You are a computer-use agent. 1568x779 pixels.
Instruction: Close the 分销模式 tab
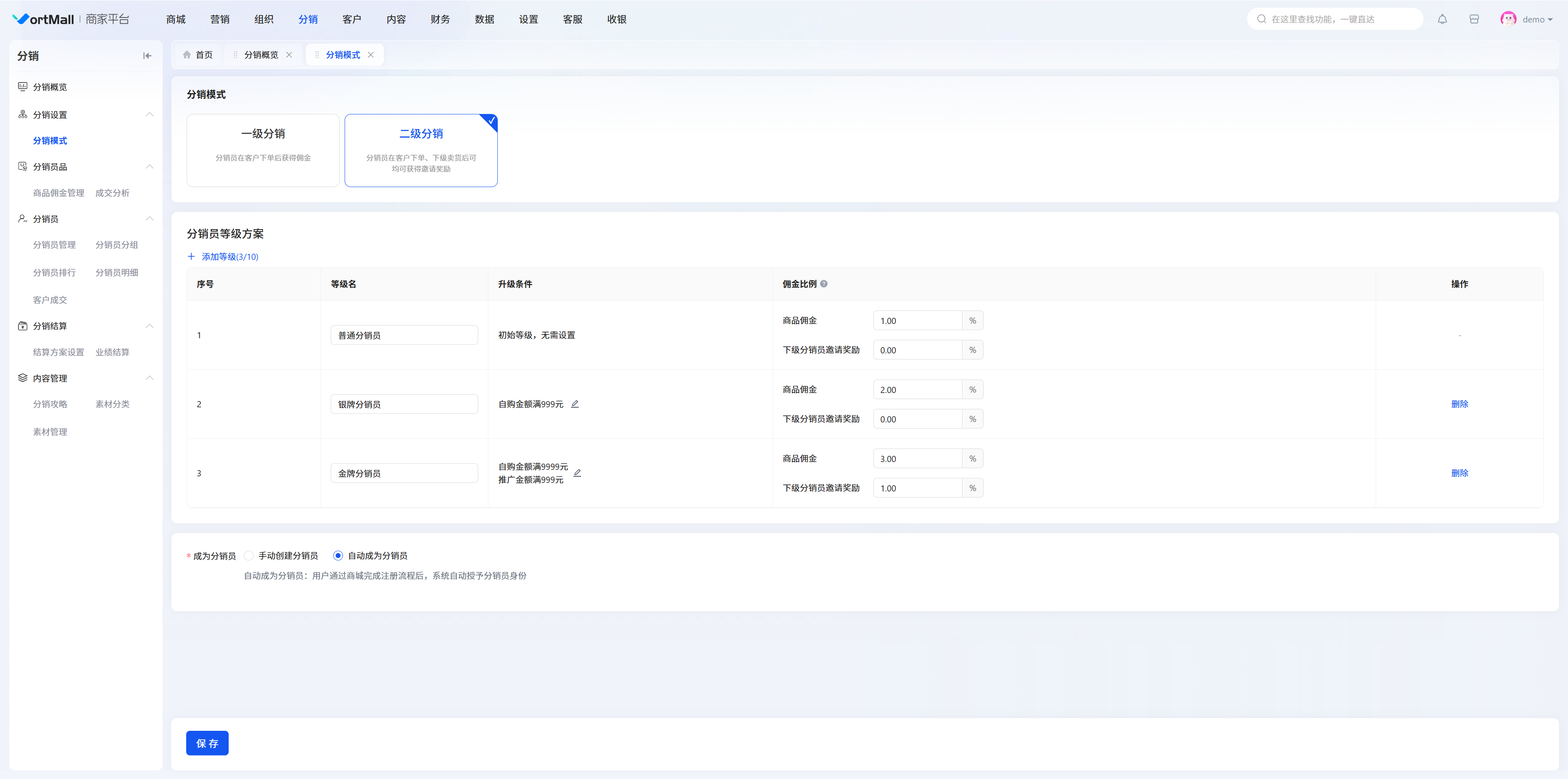pos(371,55)
